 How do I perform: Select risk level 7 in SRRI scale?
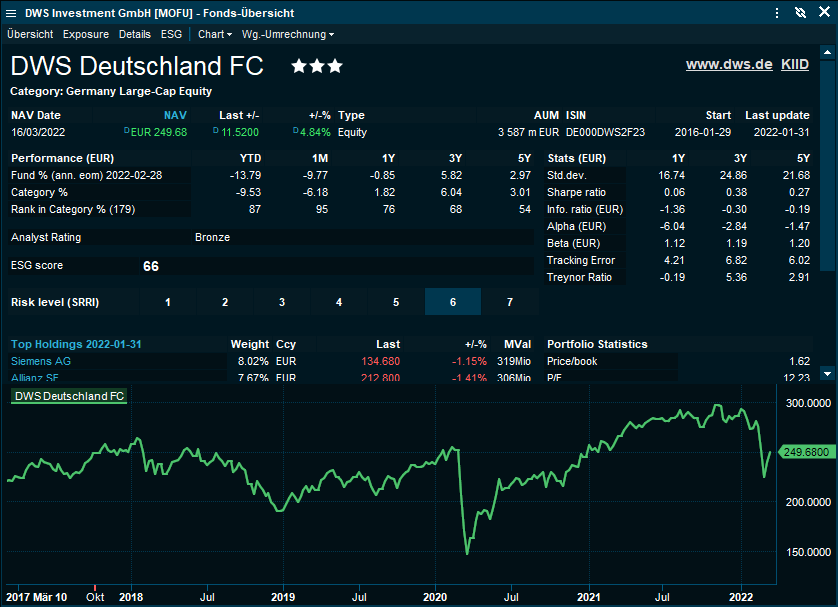pyautogui.click(x=510, y=302)
